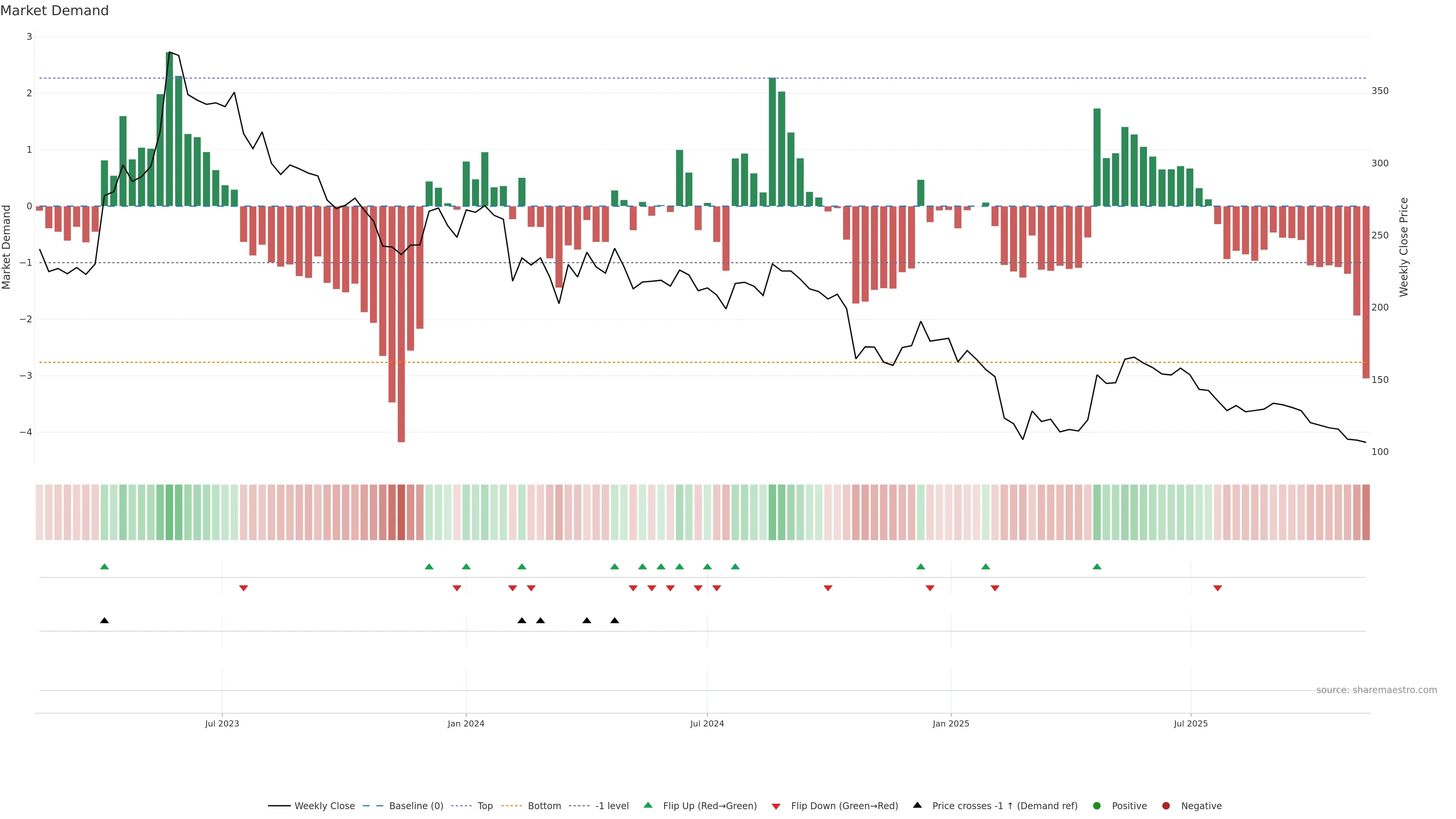Click the darkest red heatmap strip cell
The height and width of the screenshot is (819, 1456).
point(401,512)
